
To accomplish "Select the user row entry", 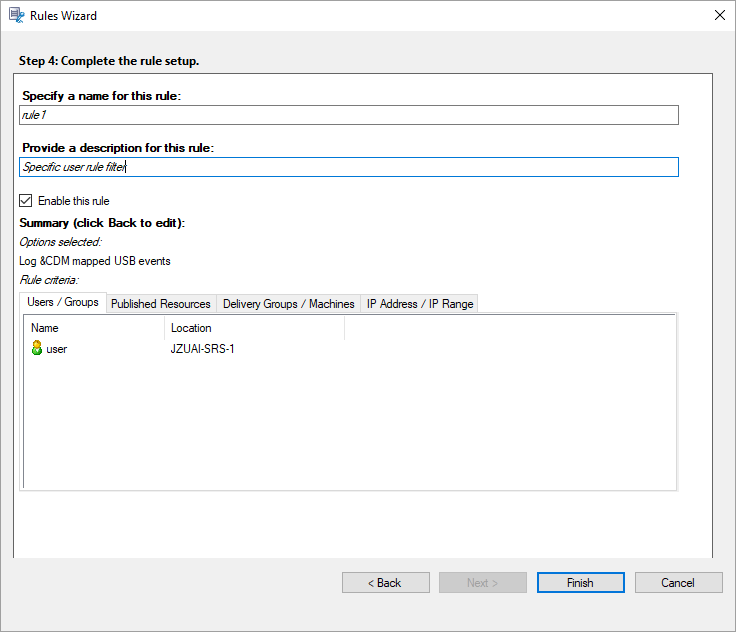I will coord(56,349).
